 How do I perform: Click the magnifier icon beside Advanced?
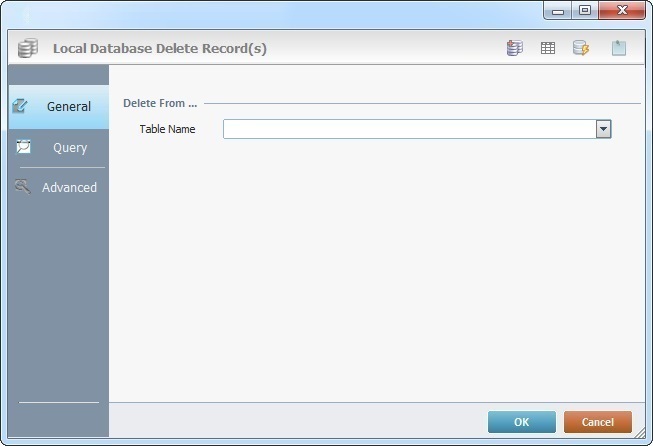23,186
